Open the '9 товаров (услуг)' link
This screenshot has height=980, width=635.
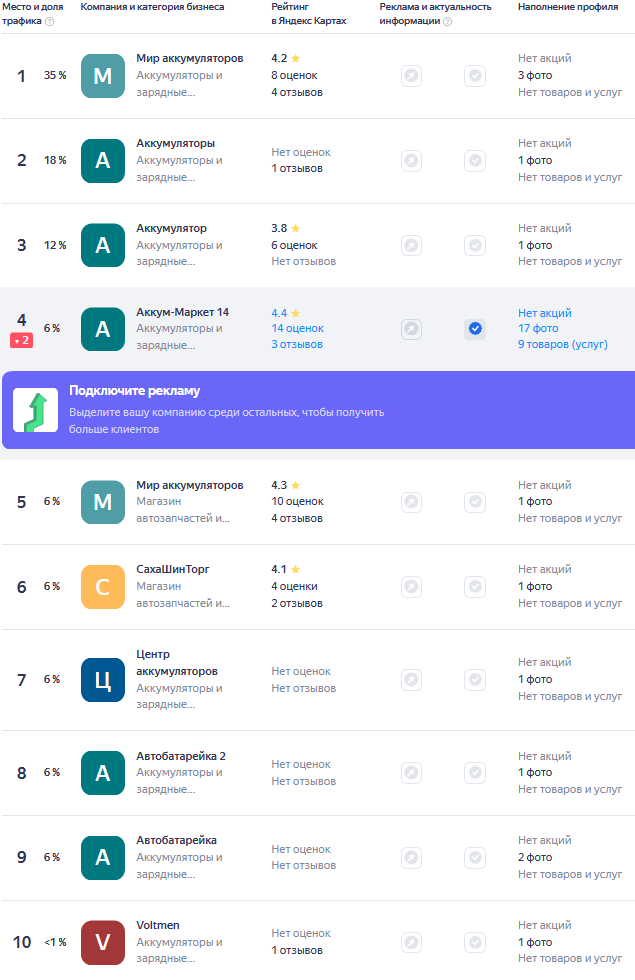[562, 344]
